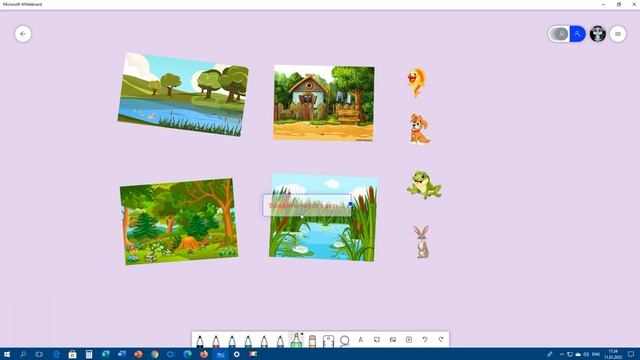
Task: Open the whiteboard settings menu
Action: pos(618,34)
